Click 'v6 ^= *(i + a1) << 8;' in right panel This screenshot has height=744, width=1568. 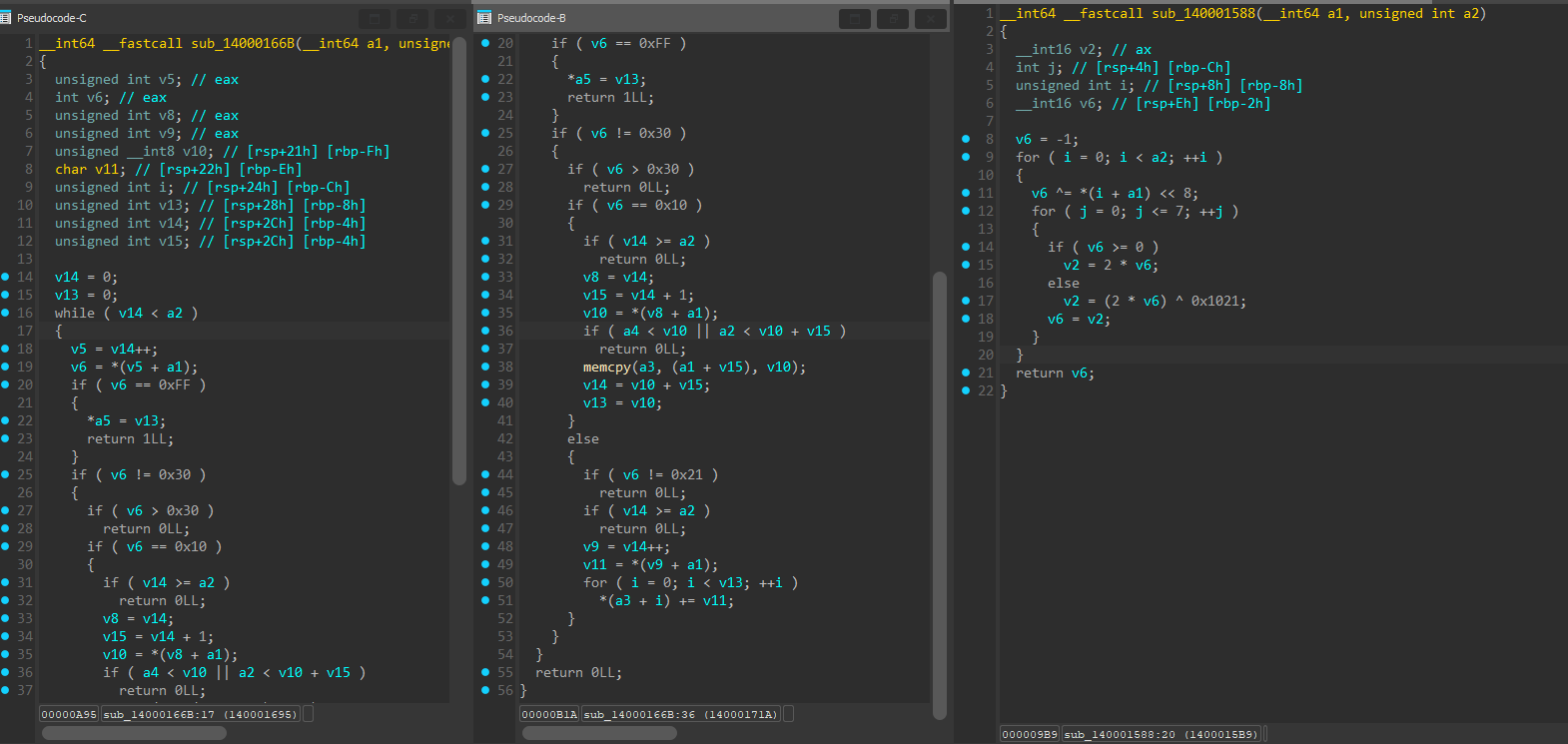[1115, 193]
